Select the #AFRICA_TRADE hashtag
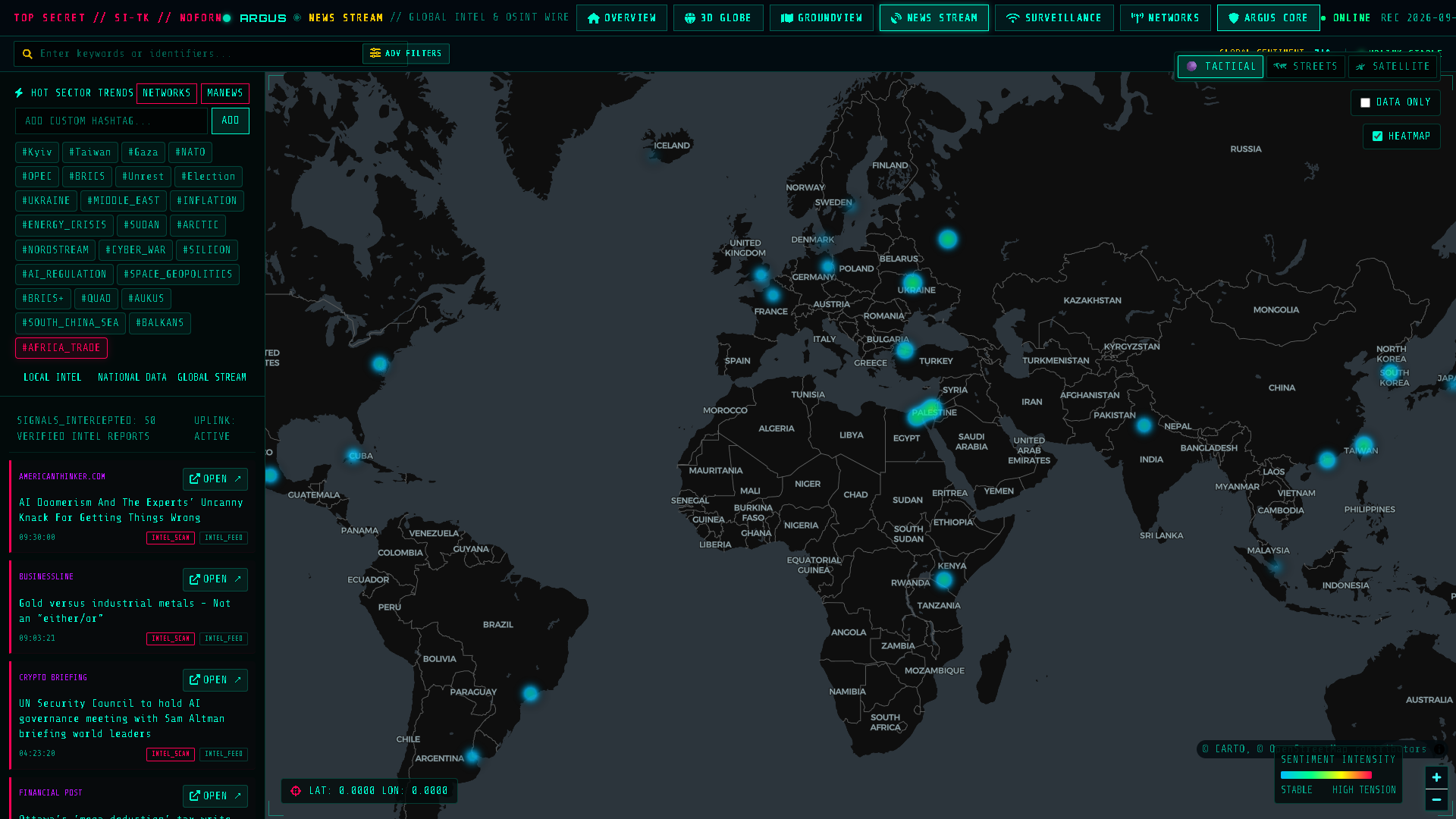 click(x=61, y=348)
